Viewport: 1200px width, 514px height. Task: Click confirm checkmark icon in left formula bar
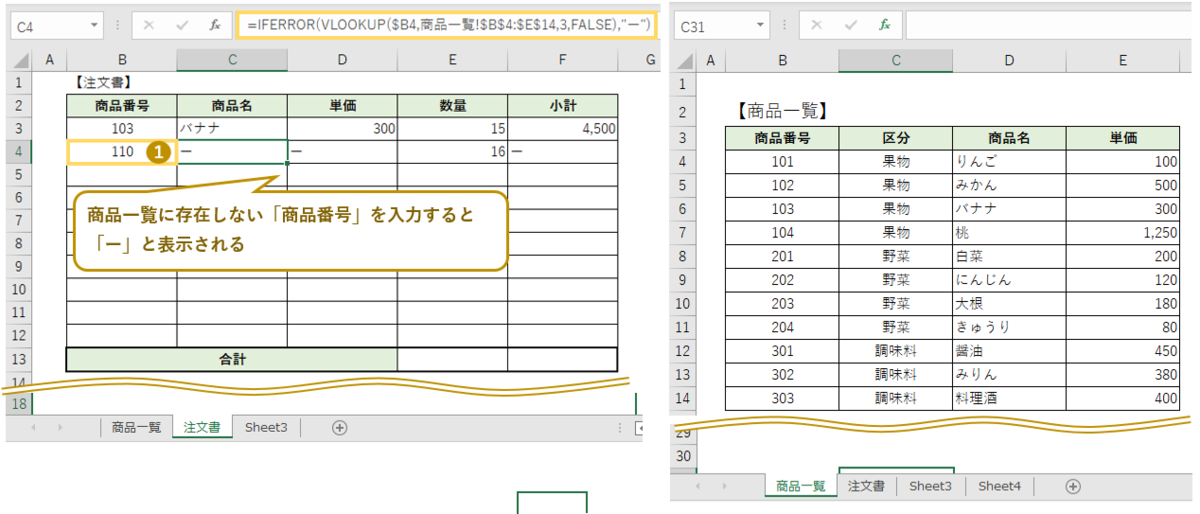tap(182, 26)
